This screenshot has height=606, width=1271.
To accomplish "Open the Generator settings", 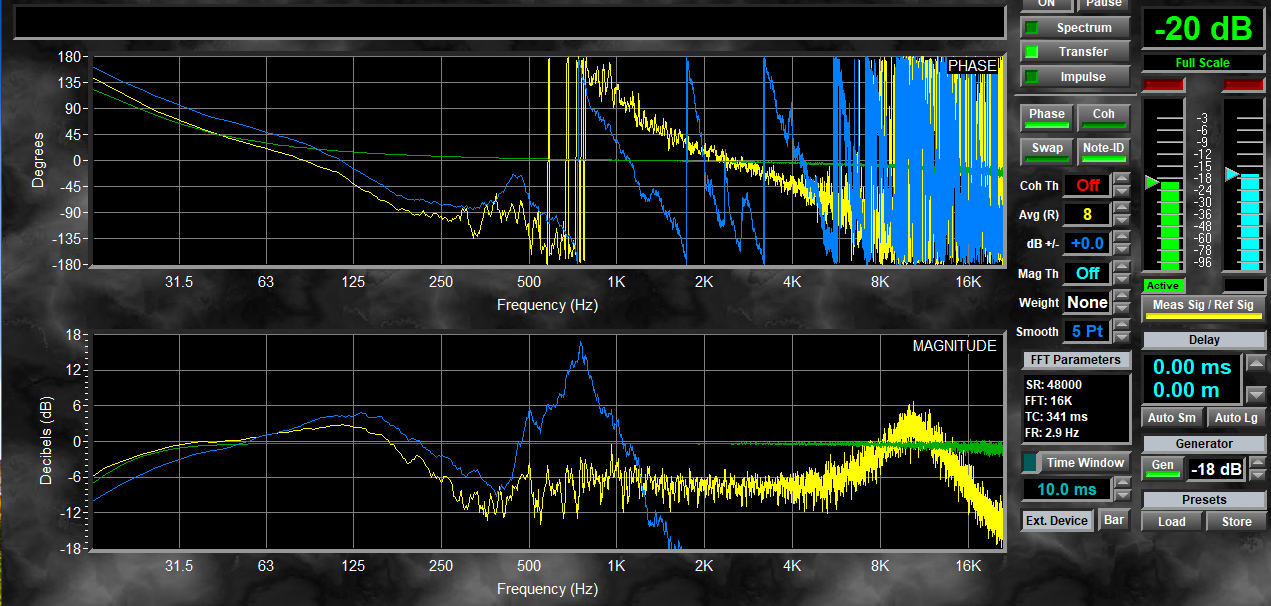I will tap(1204, 443).
